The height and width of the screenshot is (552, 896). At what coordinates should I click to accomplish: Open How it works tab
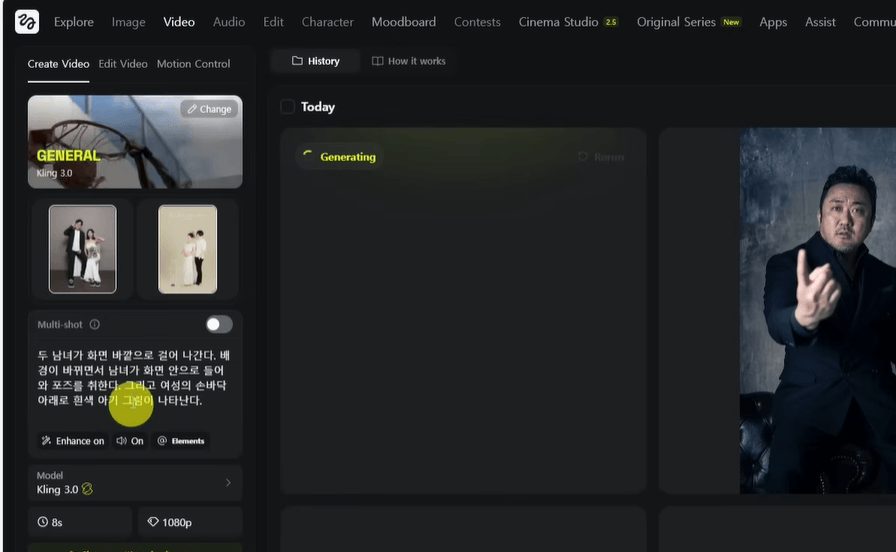[x=409, y=61]
